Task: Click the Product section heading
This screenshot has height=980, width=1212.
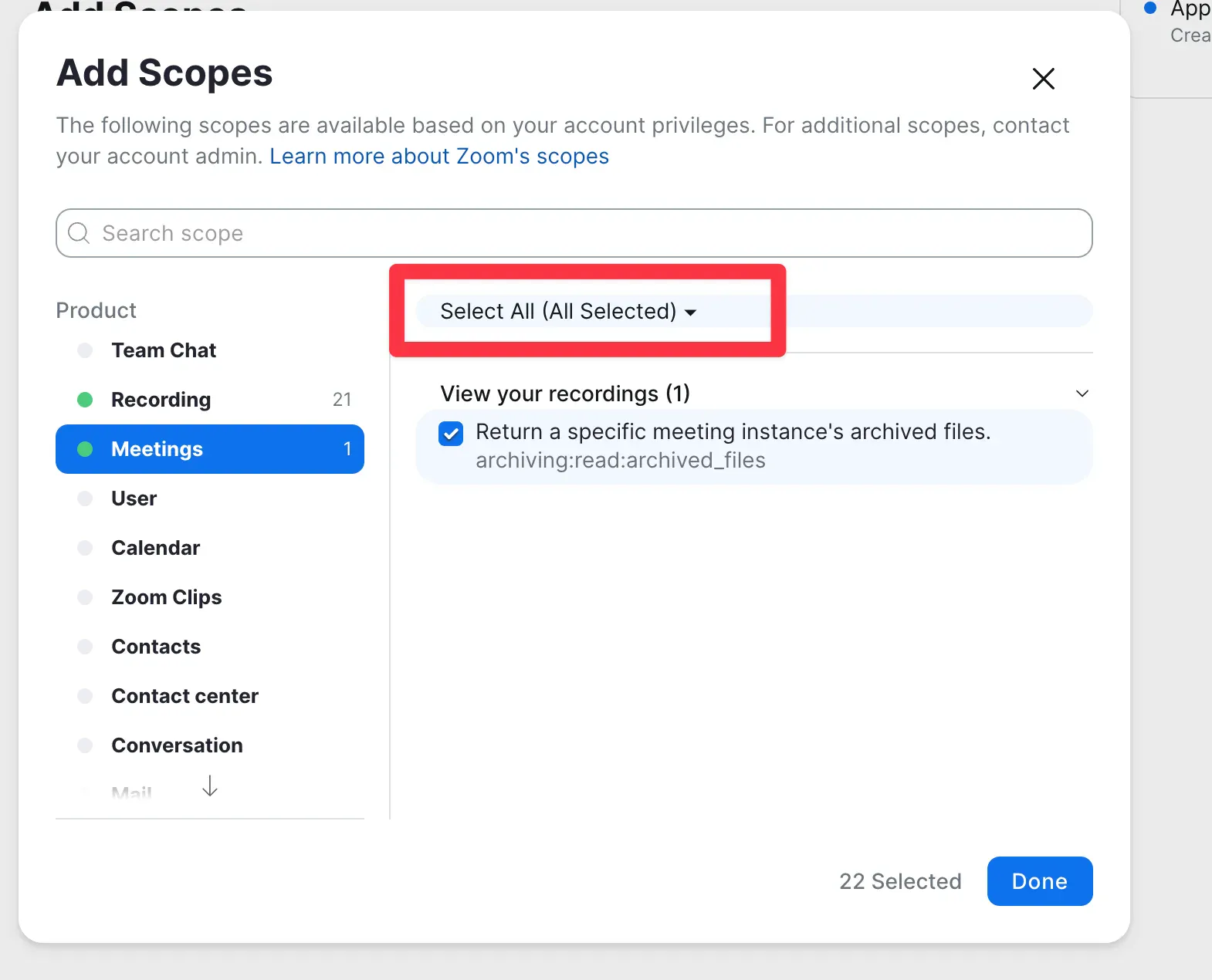Action: click(96, 310)
